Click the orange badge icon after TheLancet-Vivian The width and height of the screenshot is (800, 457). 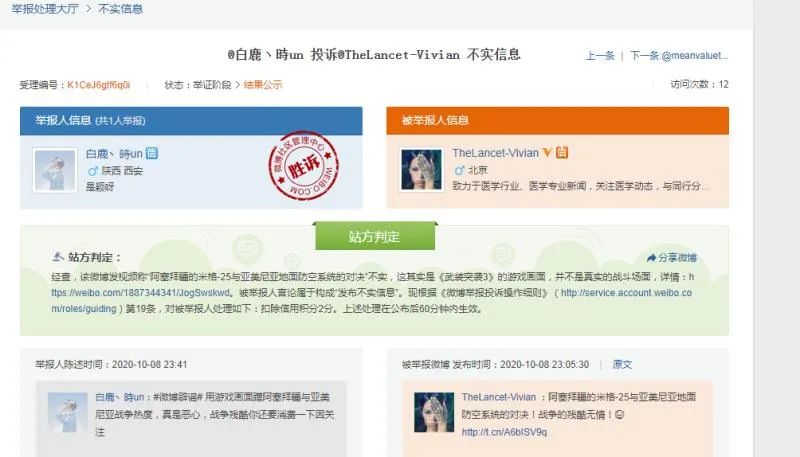[x=562, y=152]
